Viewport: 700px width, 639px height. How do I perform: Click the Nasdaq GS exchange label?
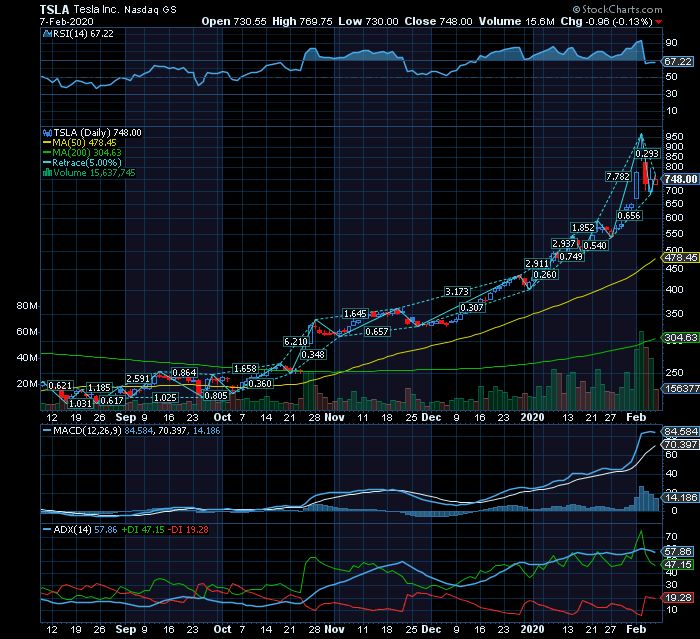150,10
